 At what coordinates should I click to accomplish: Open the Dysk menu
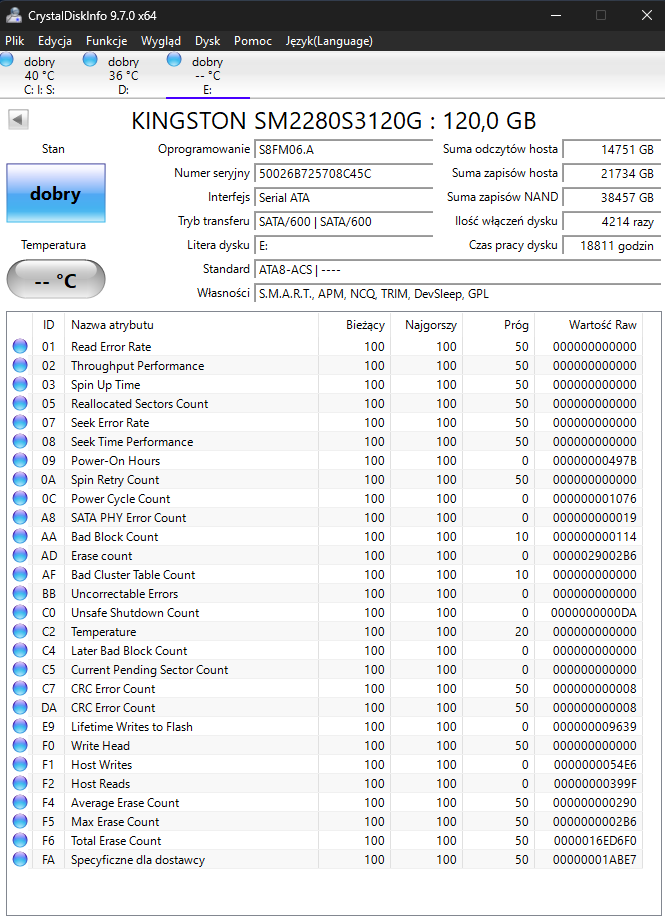tap(207, 41)
